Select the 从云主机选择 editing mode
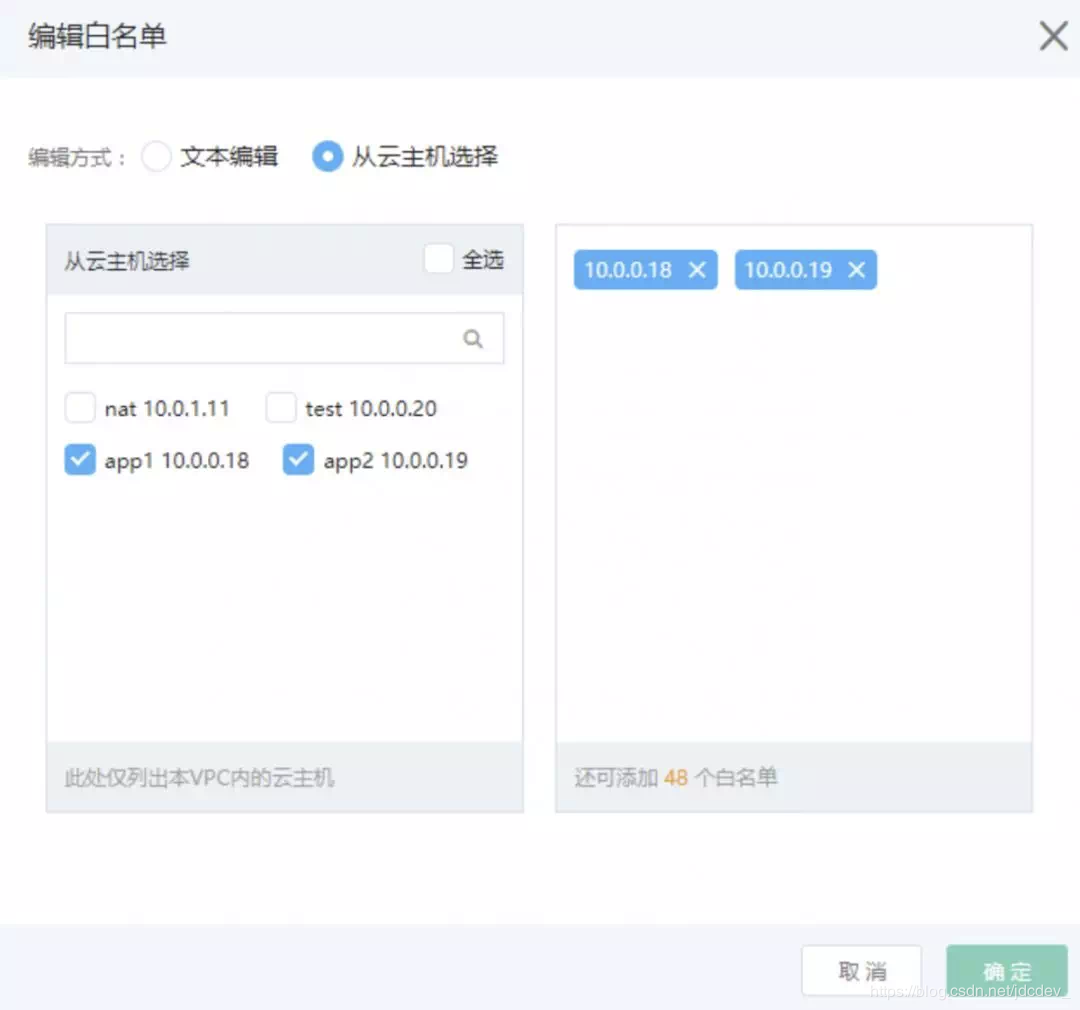The image size is (1080, 1010). (x=327, y=156)
